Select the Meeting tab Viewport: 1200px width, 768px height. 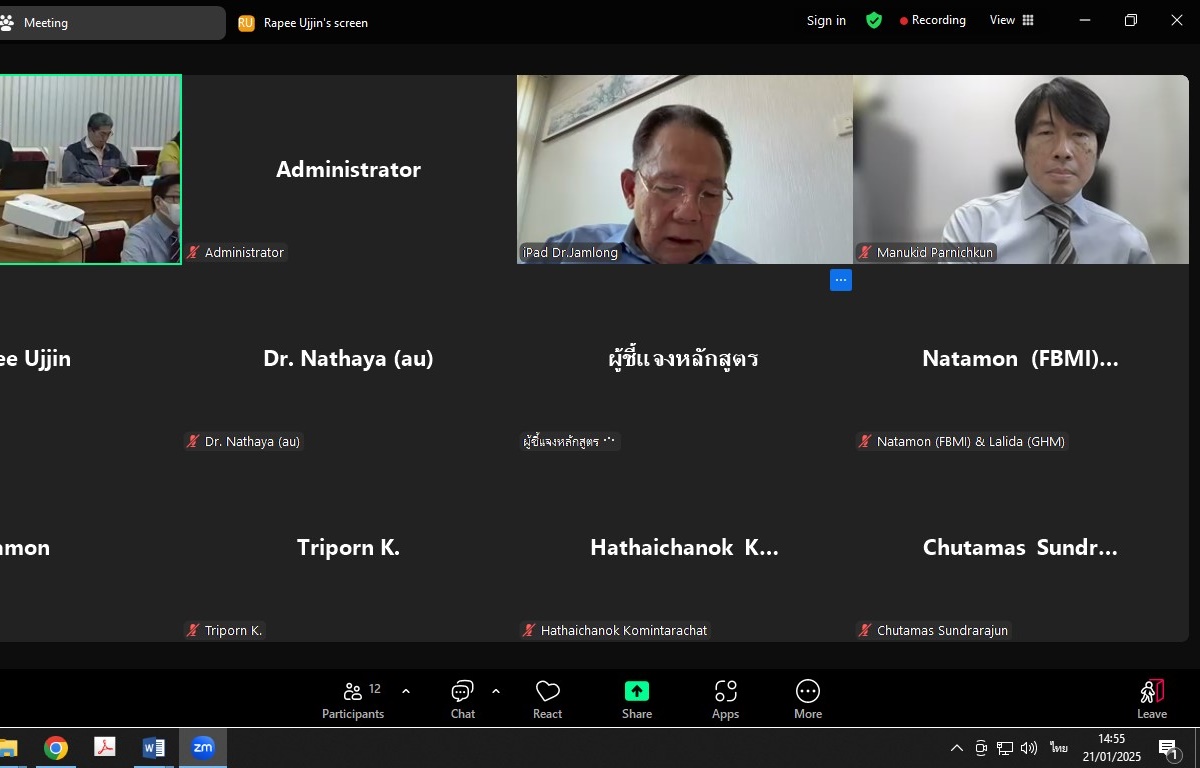110,23
